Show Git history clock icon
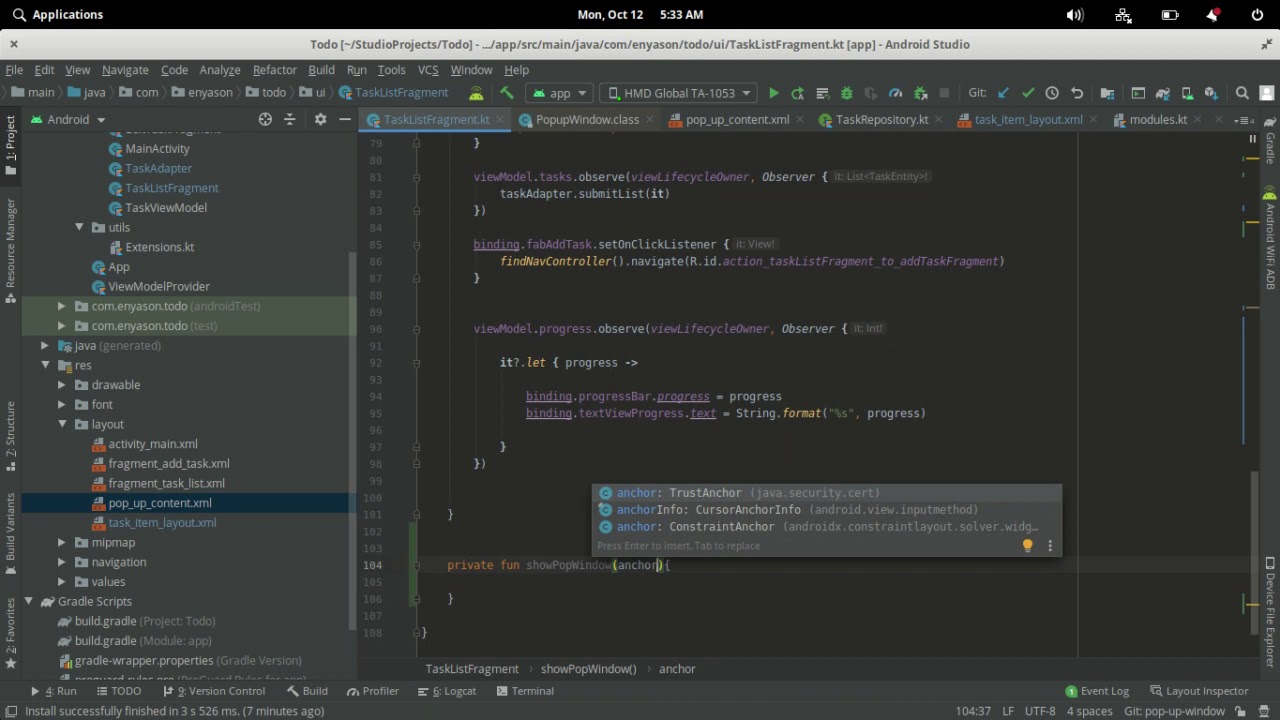Viewport: 1280px width, 720px height. [1052, 93]
